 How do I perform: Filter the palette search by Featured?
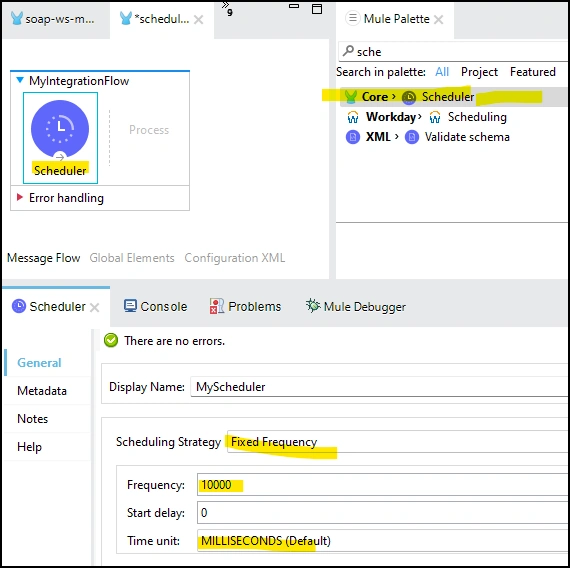533,72
